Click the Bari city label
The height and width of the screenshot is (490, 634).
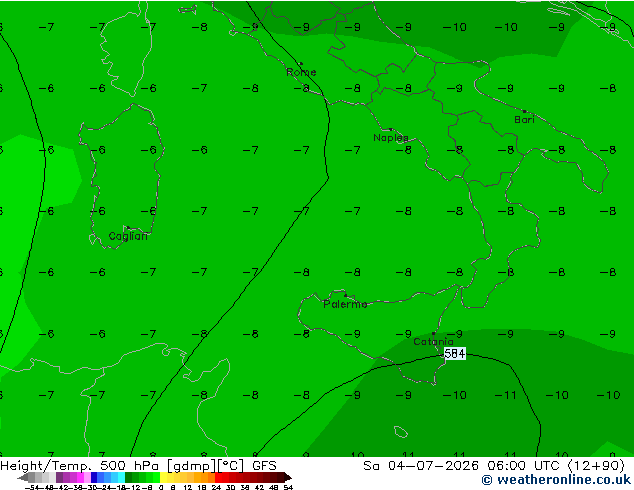[x=524, y=120]
